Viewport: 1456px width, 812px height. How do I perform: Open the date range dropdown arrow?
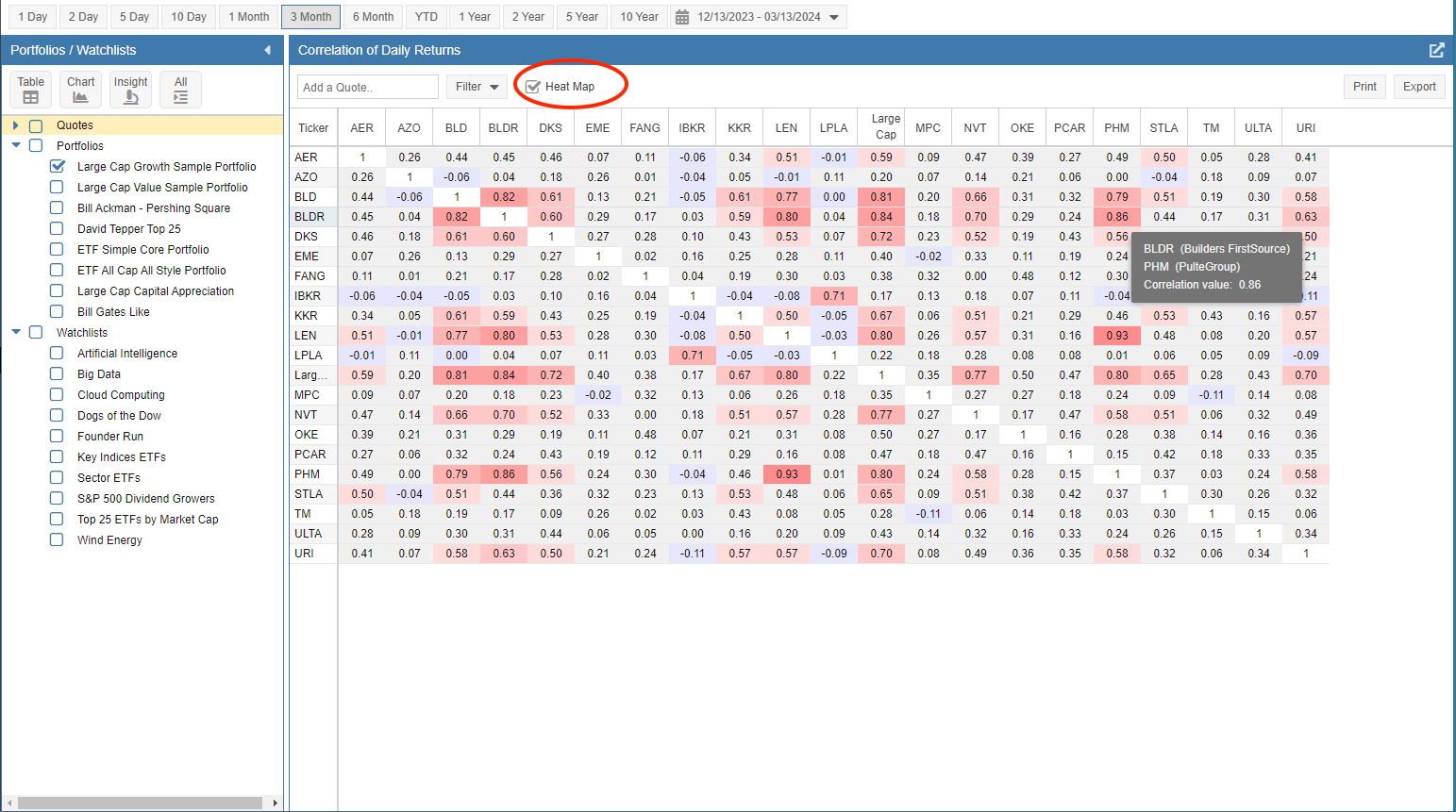click(x=834, y=17)
